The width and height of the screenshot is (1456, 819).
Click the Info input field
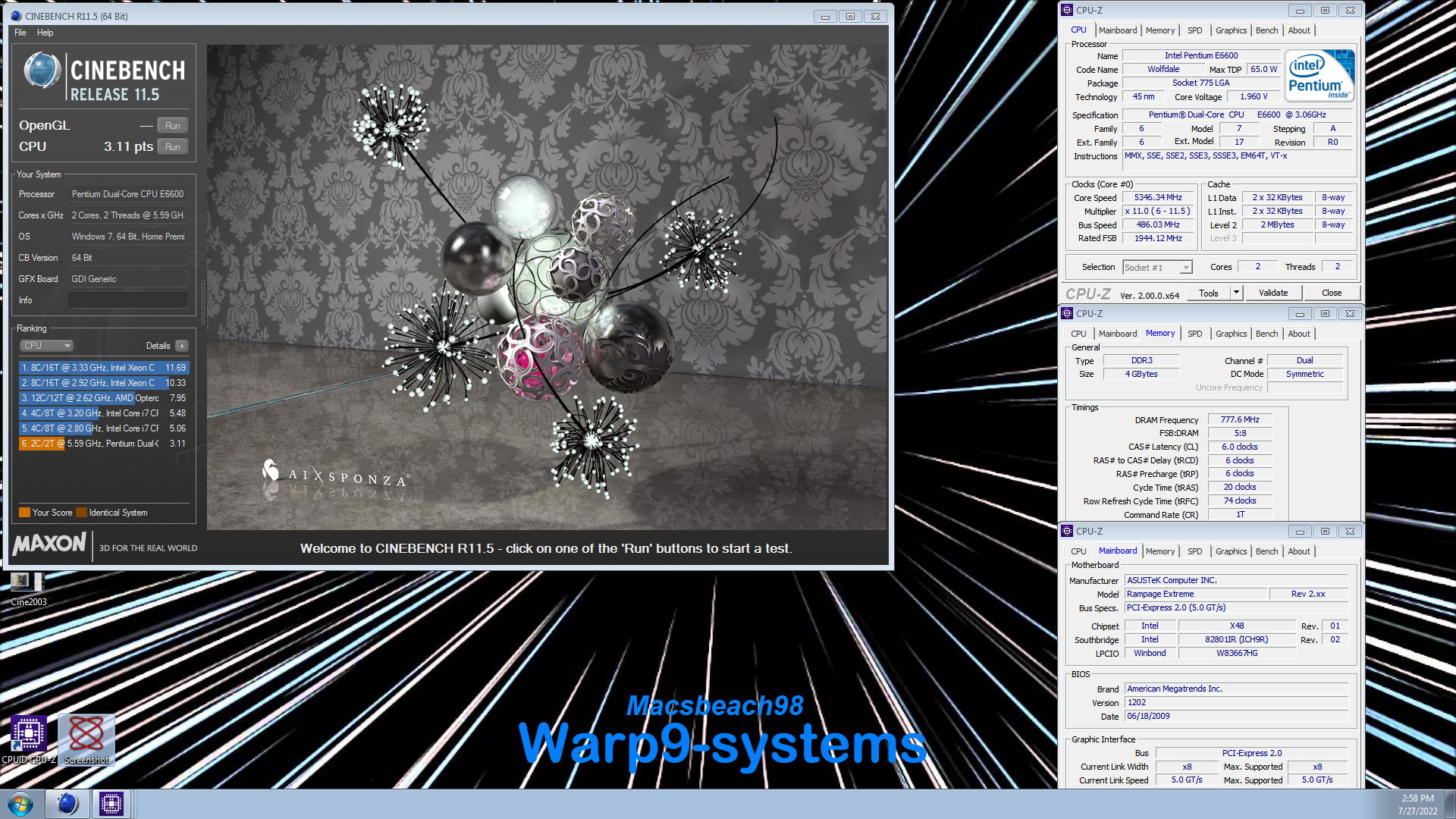[x=127, y=300]
